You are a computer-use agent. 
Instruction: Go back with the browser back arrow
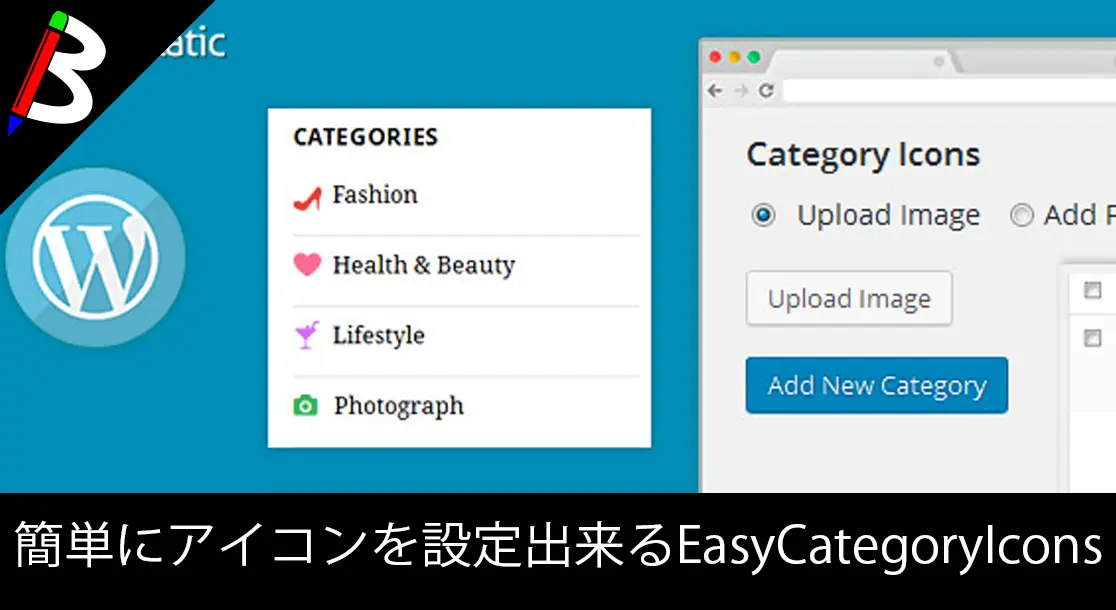point(715,90)
